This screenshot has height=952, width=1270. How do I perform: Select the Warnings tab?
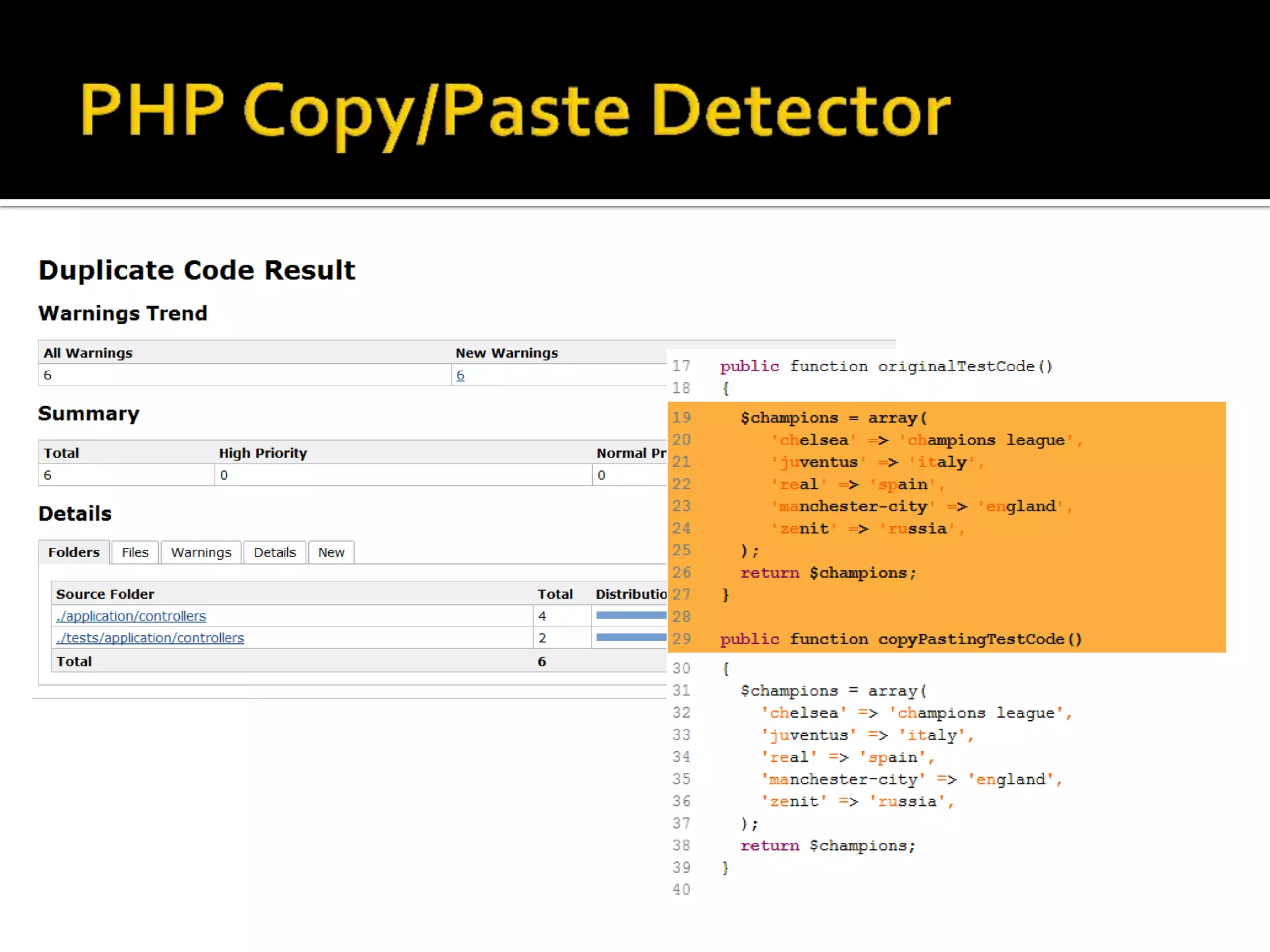pos(201,552)
